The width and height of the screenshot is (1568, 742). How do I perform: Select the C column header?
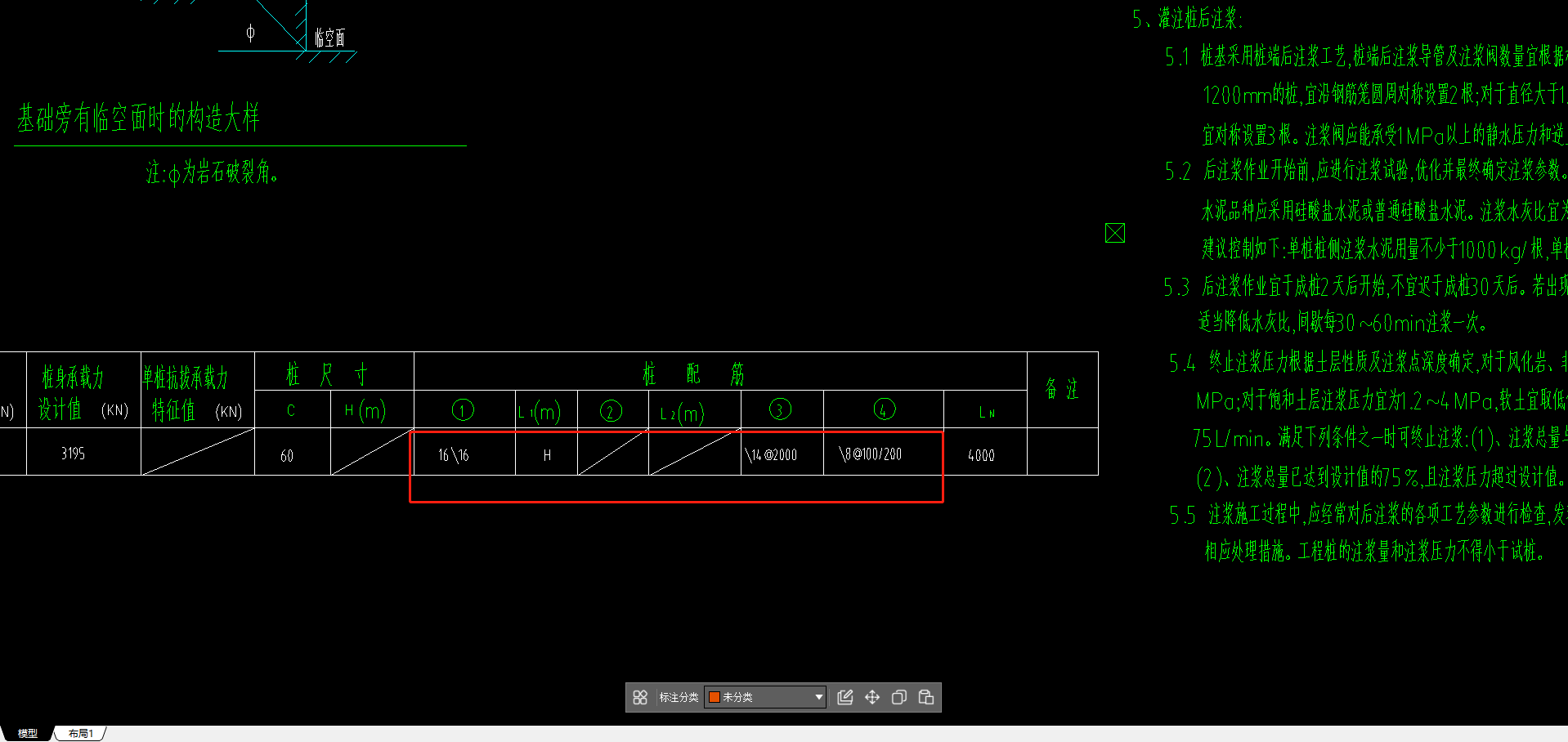(291, 410)
